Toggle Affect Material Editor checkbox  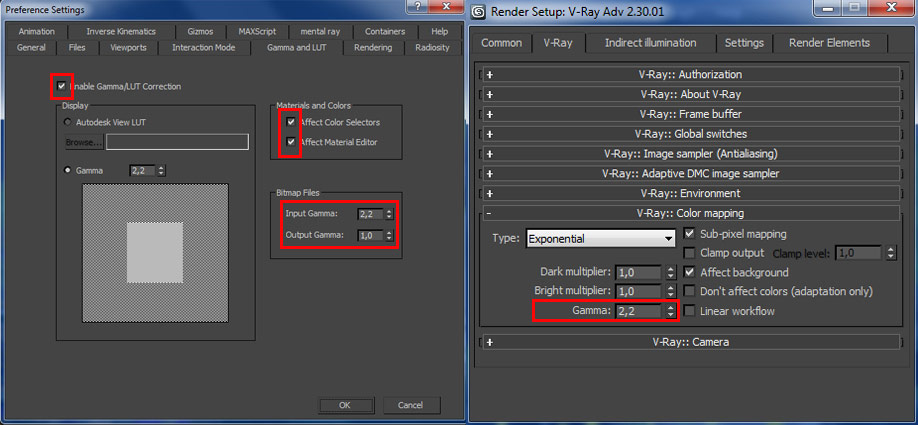click(x=291, y=142)
